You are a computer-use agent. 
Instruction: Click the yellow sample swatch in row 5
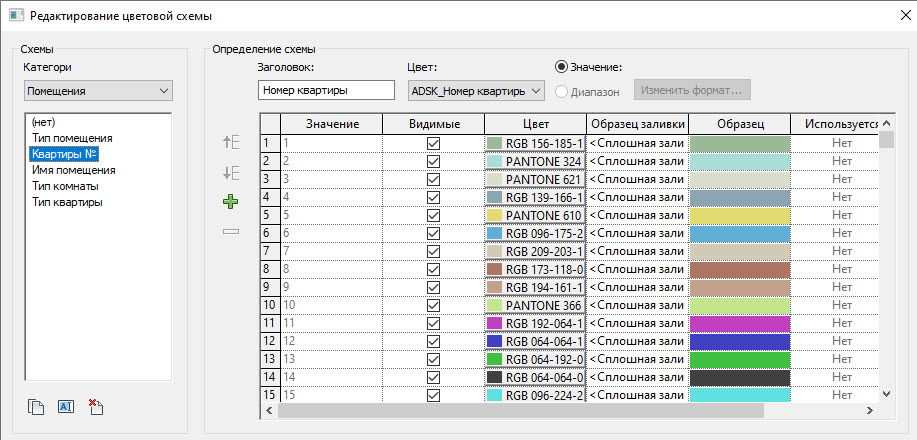[x=740, y=215]
